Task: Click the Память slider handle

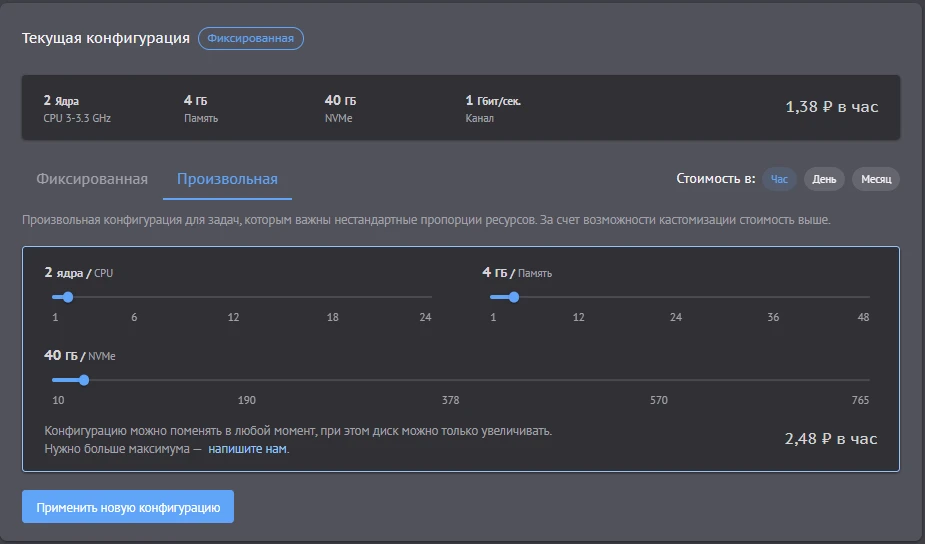Action: point(514,297)
